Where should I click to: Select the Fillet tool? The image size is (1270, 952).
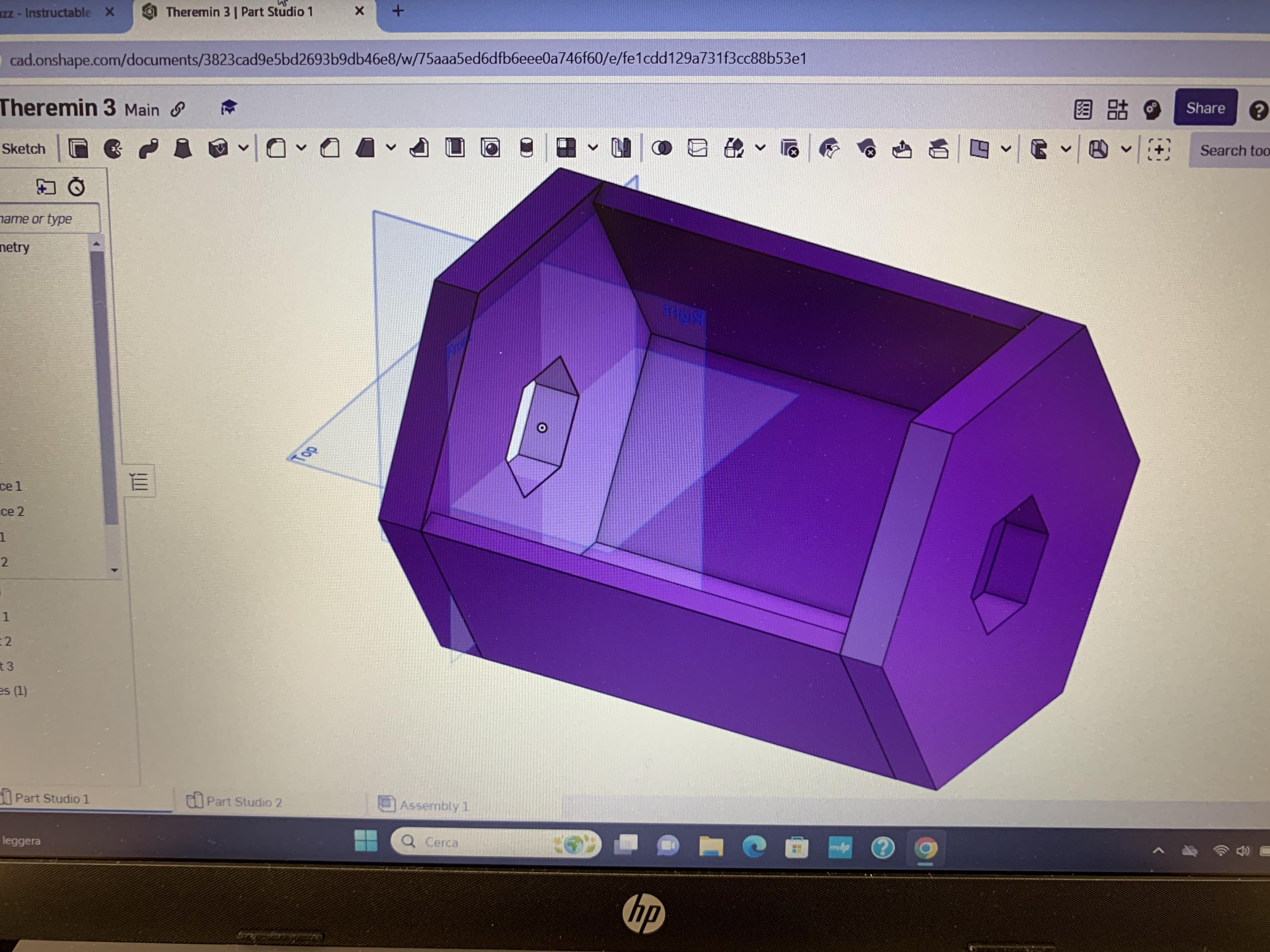coord(276,149)
